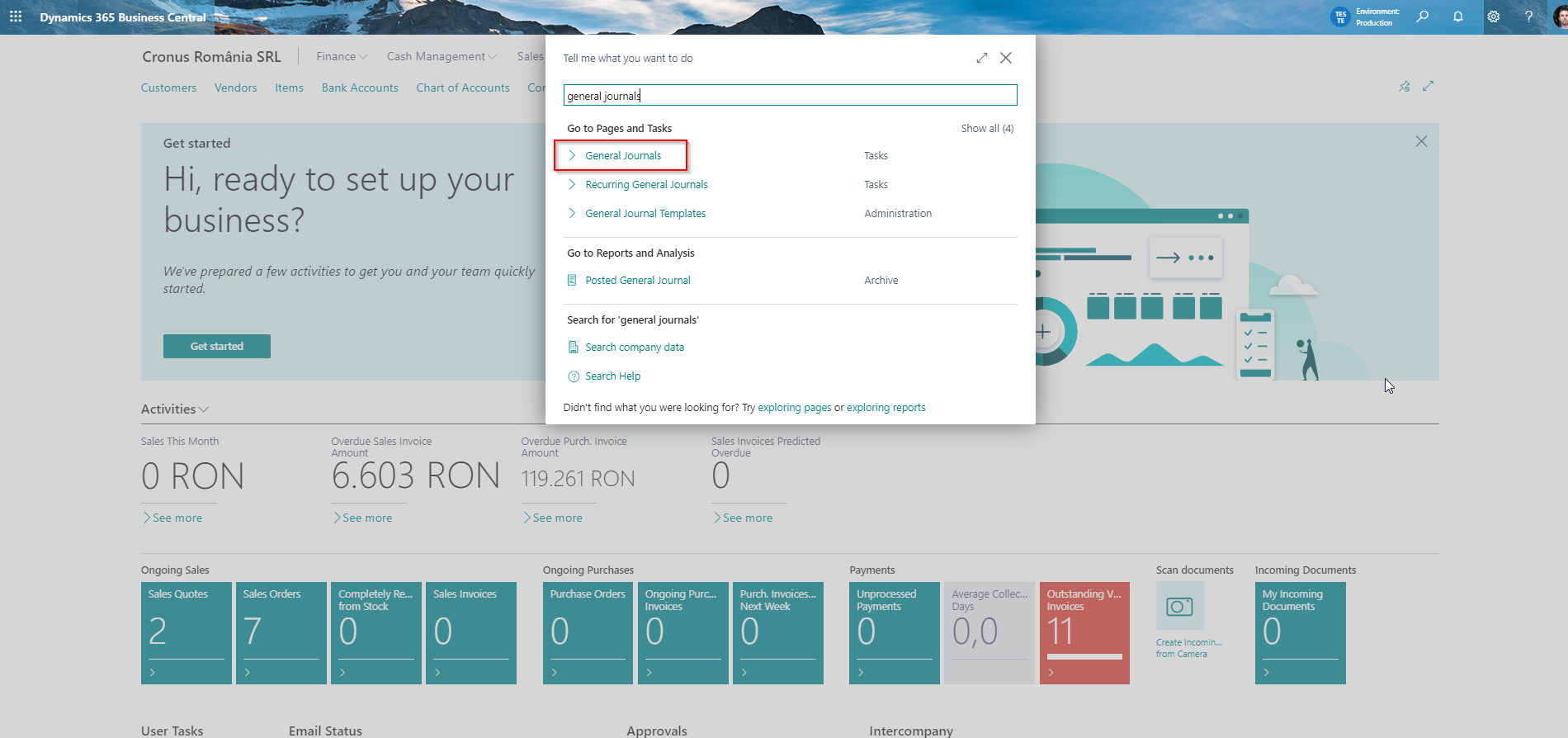The image size is (1568, 738).
Task: Click the bookmark pin icon on role center
Action: click(x=1405, y=86)
